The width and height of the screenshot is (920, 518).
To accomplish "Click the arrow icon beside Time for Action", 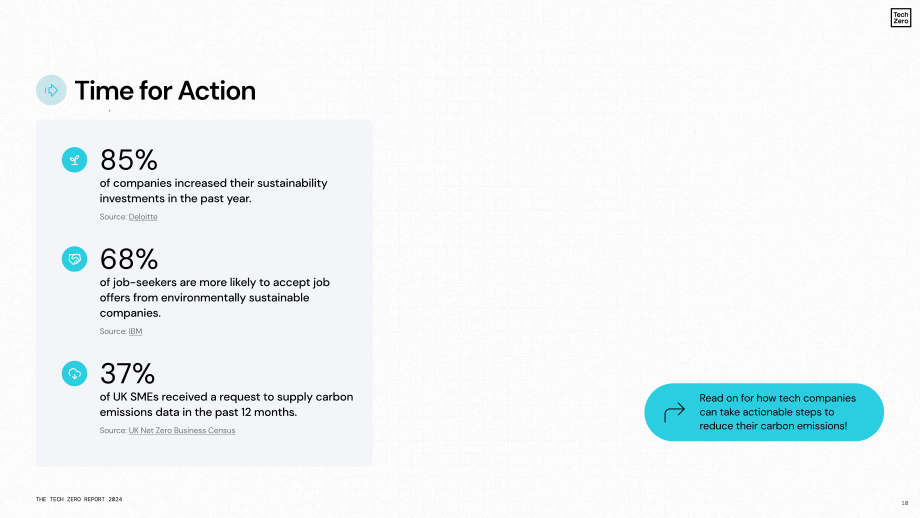I will 51,90.
